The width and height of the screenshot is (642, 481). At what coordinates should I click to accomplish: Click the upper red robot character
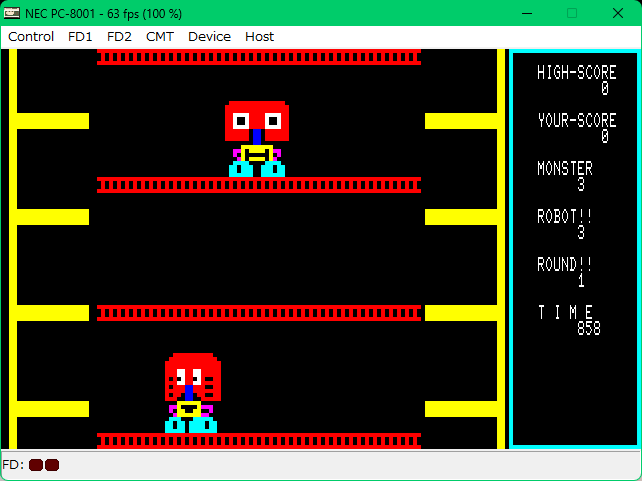(x=257, y=138)
